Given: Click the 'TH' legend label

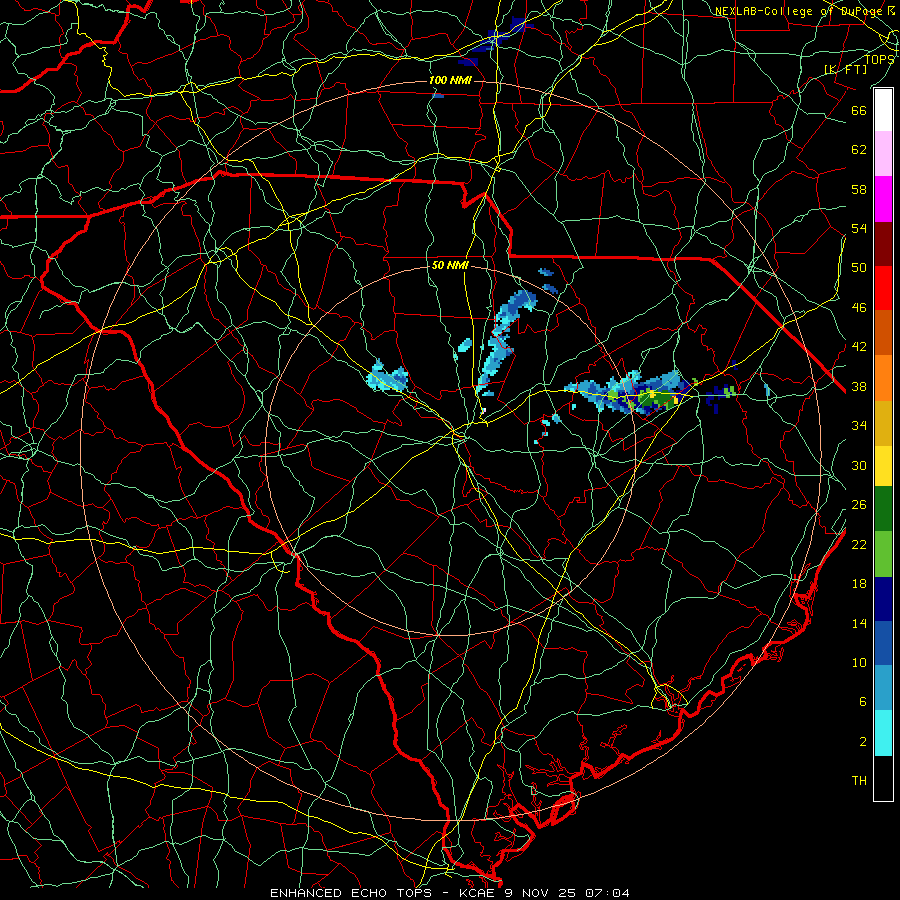Looking at the screenshot, I should tap(859, 781).
